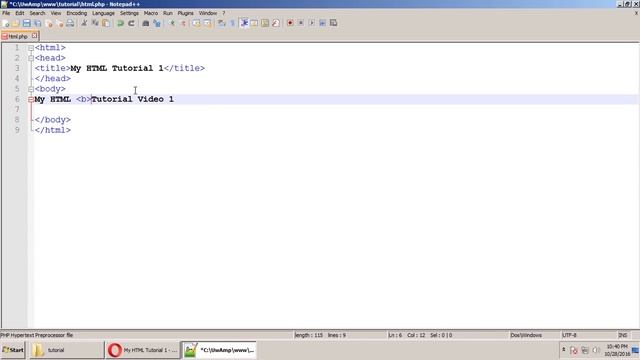Screen dimensions: 640x360
Task: Collapse the red fold marker on line 6
Action: pos(31,99)
